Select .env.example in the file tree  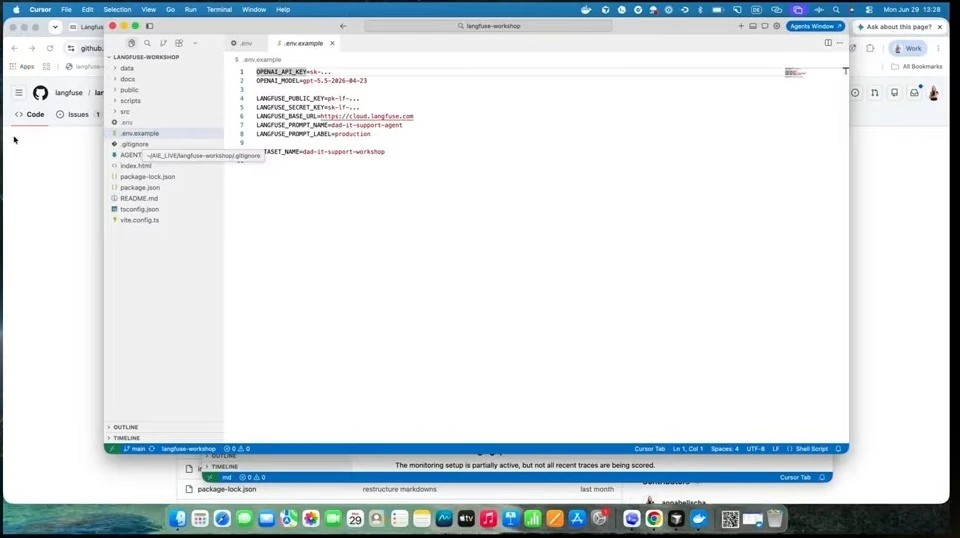(x=140, y=133)
